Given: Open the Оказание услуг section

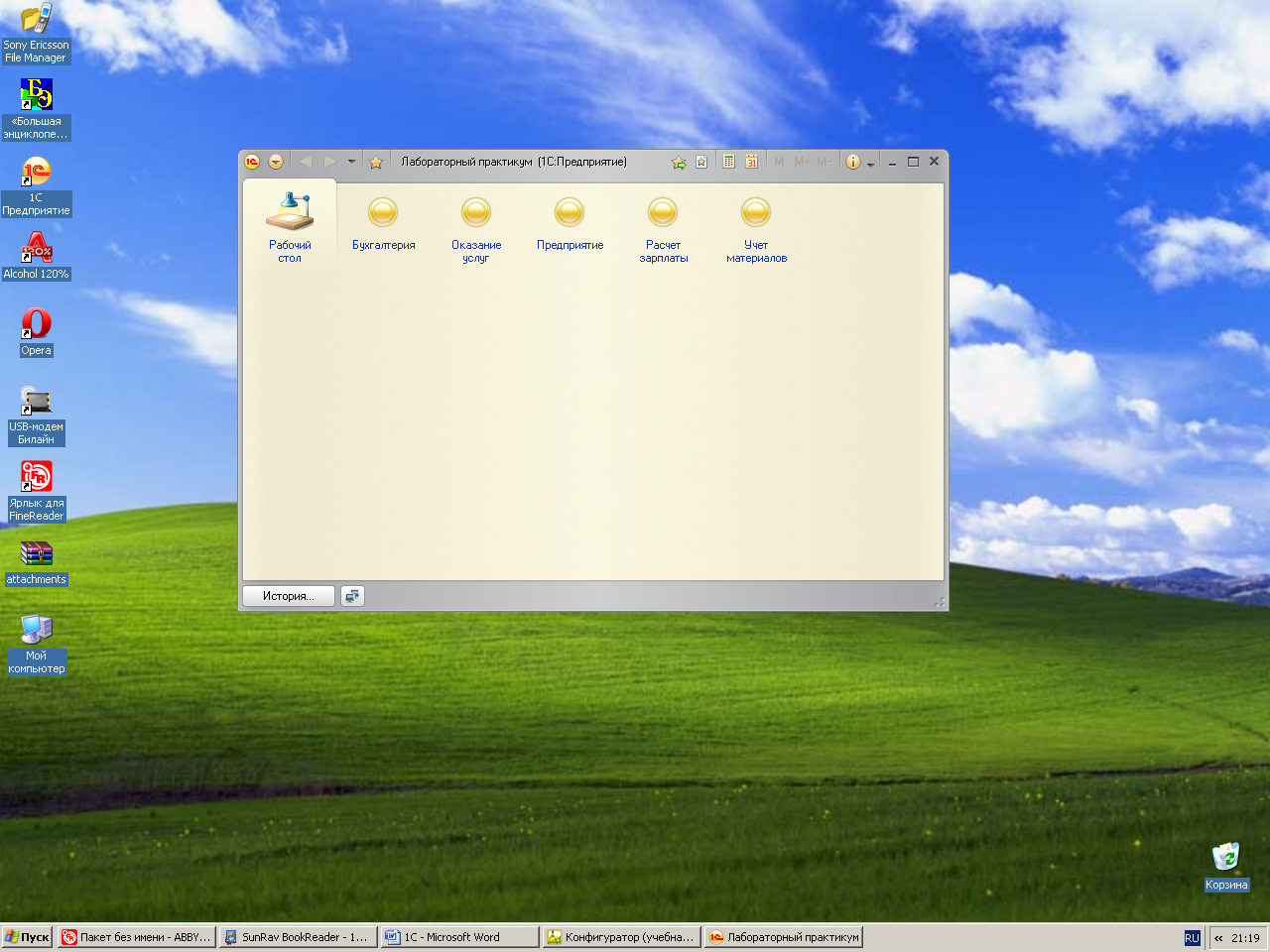Looking at the screenshot, I should point(476,230).
